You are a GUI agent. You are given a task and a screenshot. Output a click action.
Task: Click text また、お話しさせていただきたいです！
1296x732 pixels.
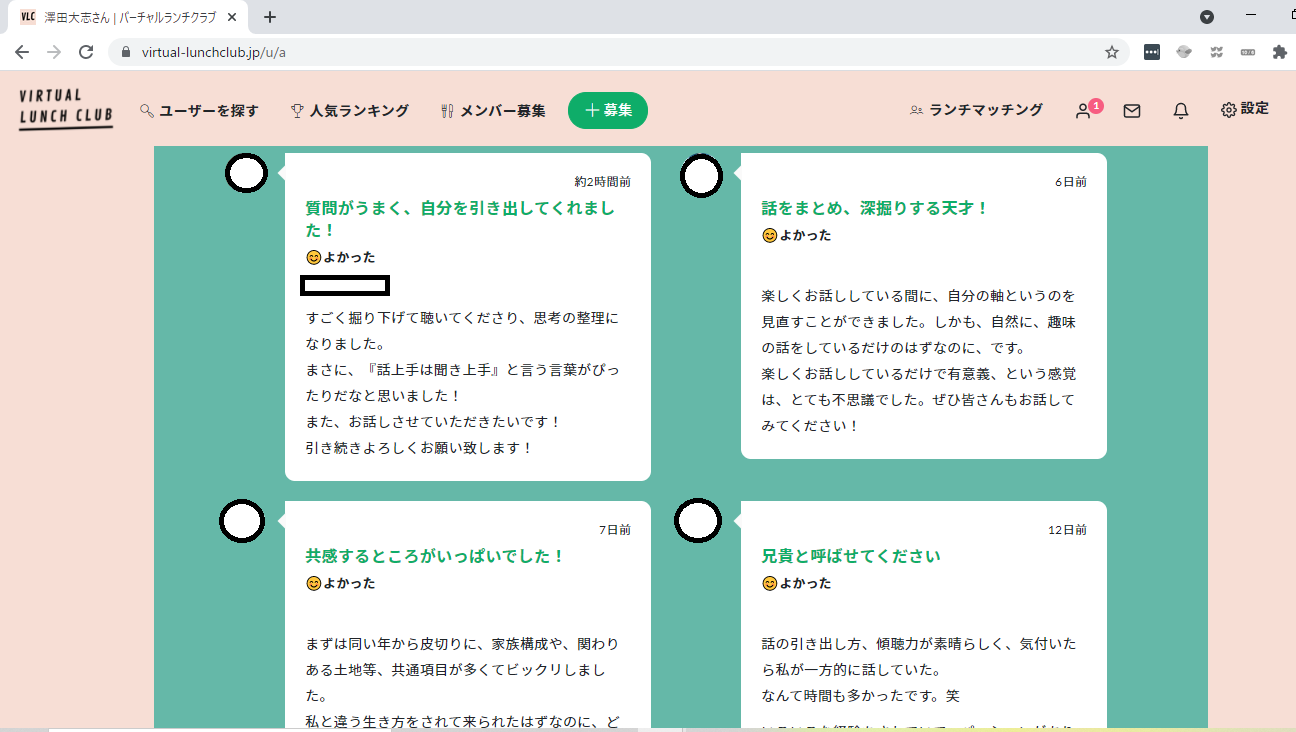pos(433,422)
